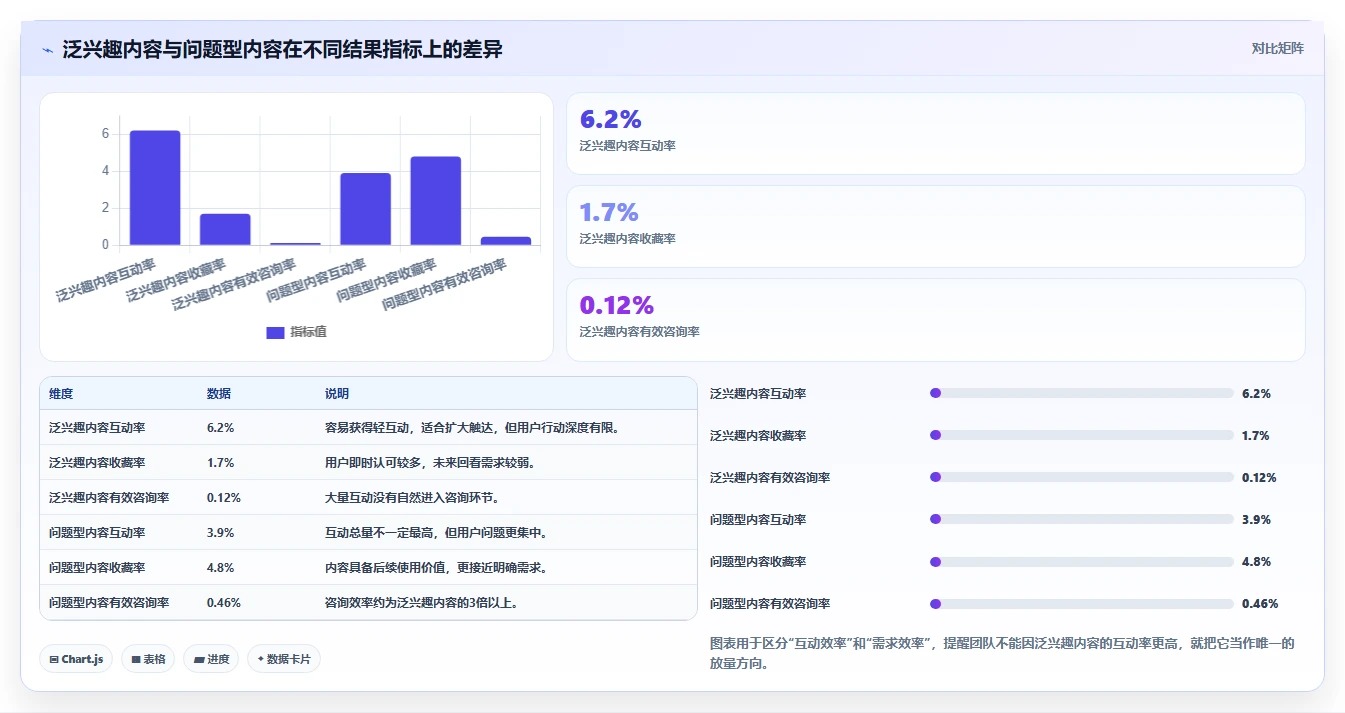Click description 咨询效率约为泛兴趣内容的3倍以上
1345x713 pixels.
pos(421,603)
